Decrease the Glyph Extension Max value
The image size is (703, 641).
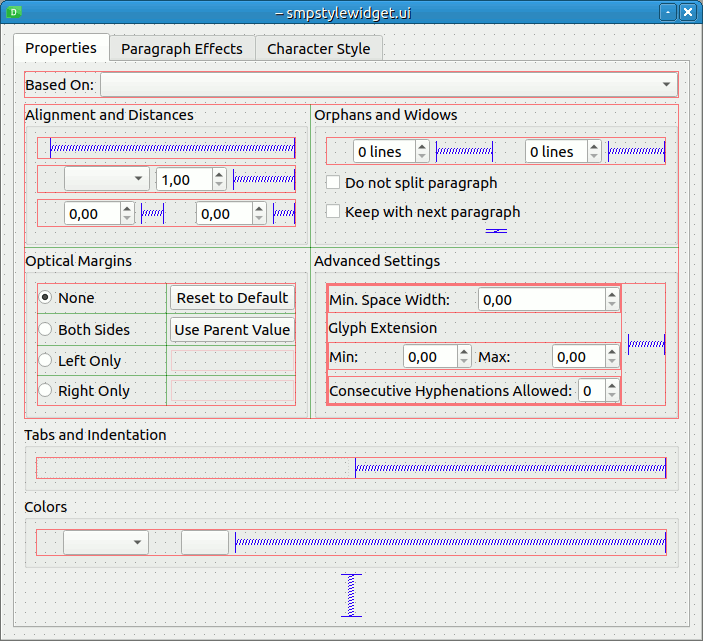coord(612,362)
